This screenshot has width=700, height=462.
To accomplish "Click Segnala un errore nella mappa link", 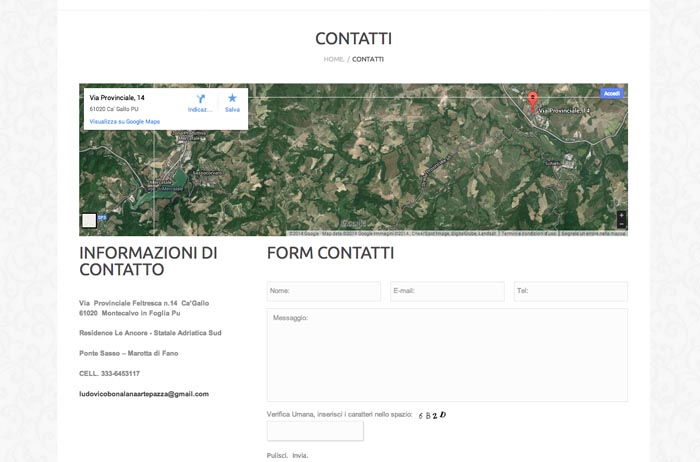I will tap(593, 233).
